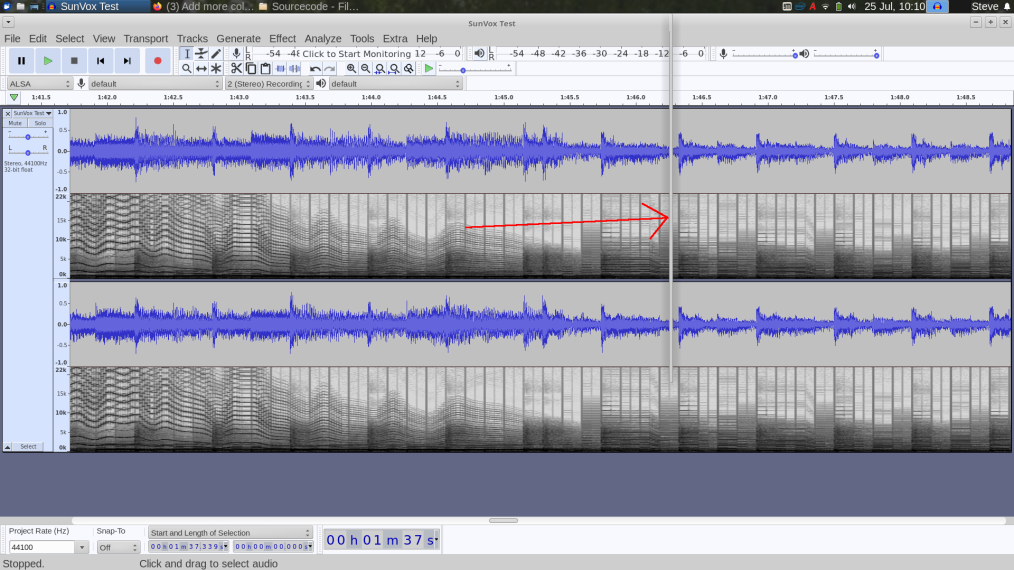Start playback with the green Play button
Image resolution: width=1014 pixels, height=570 pixels.
coord(48,61)
